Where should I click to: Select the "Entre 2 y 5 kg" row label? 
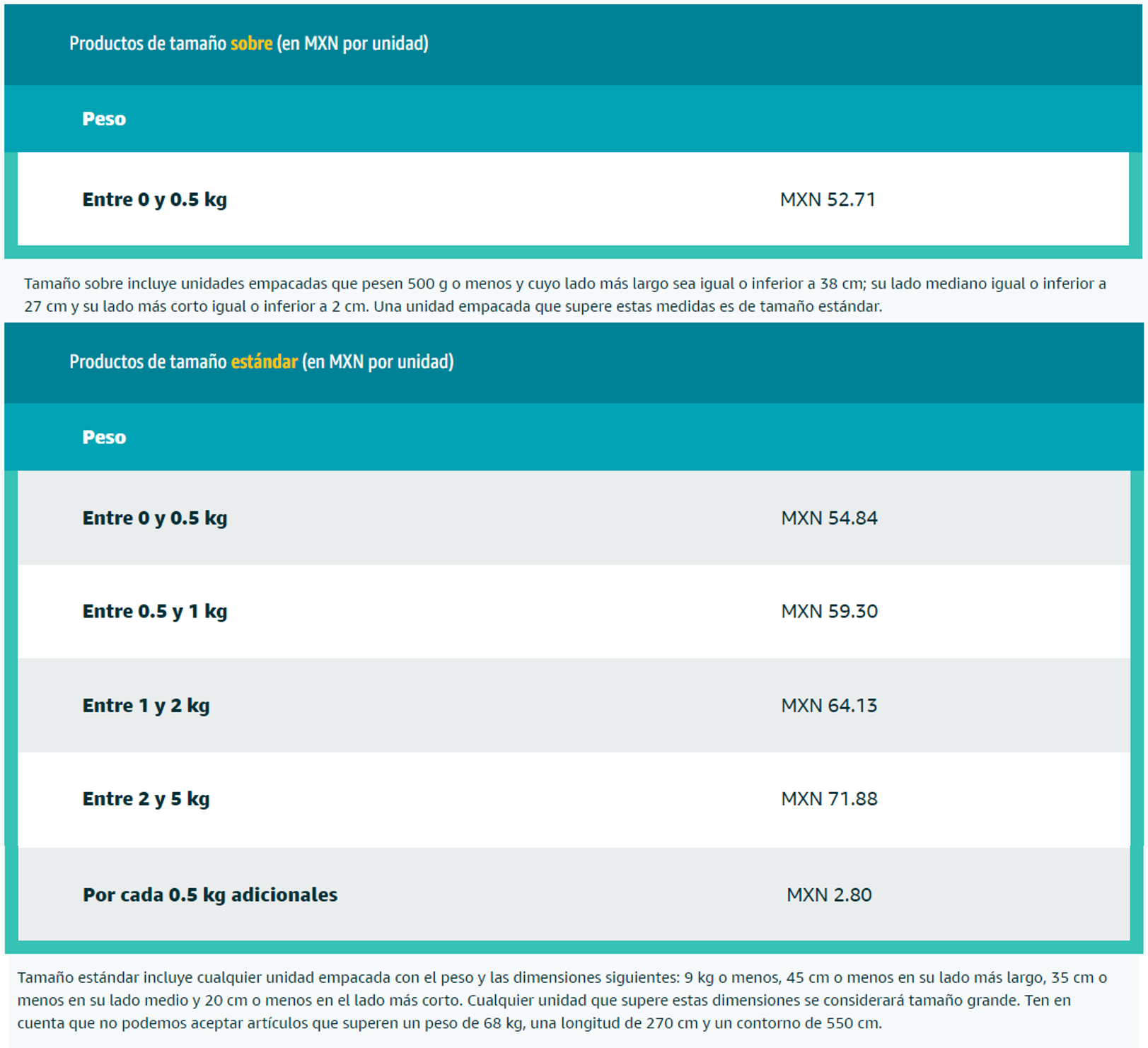coord(146,798)
